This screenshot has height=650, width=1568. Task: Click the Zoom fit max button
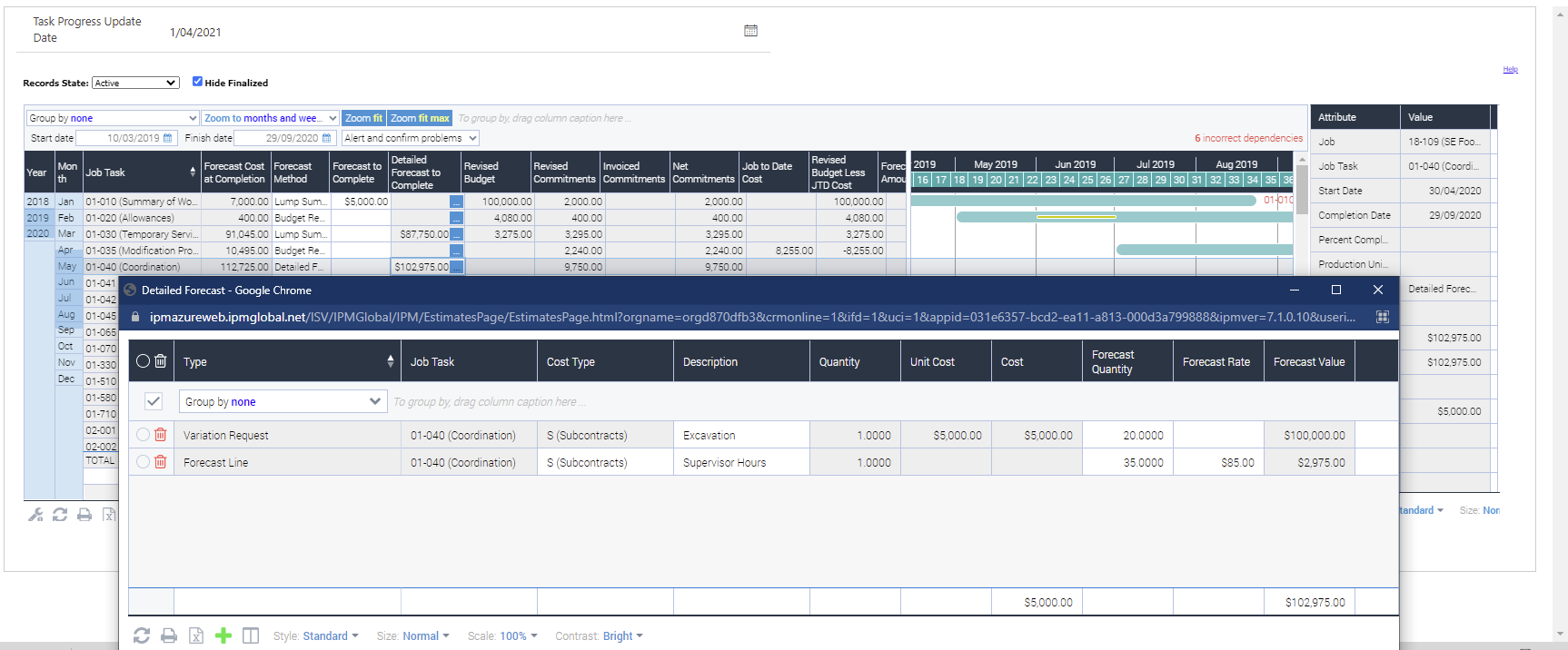420,118
